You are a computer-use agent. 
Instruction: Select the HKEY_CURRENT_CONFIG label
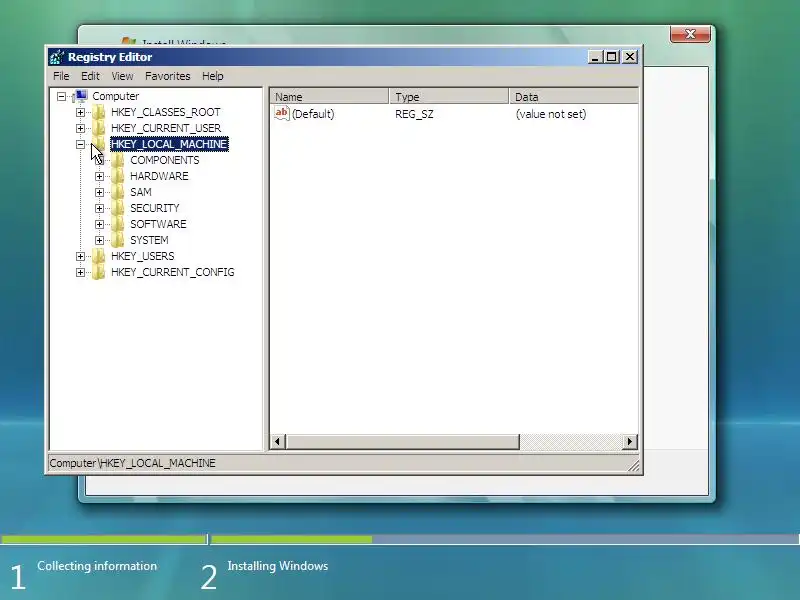tap(172, 272)
